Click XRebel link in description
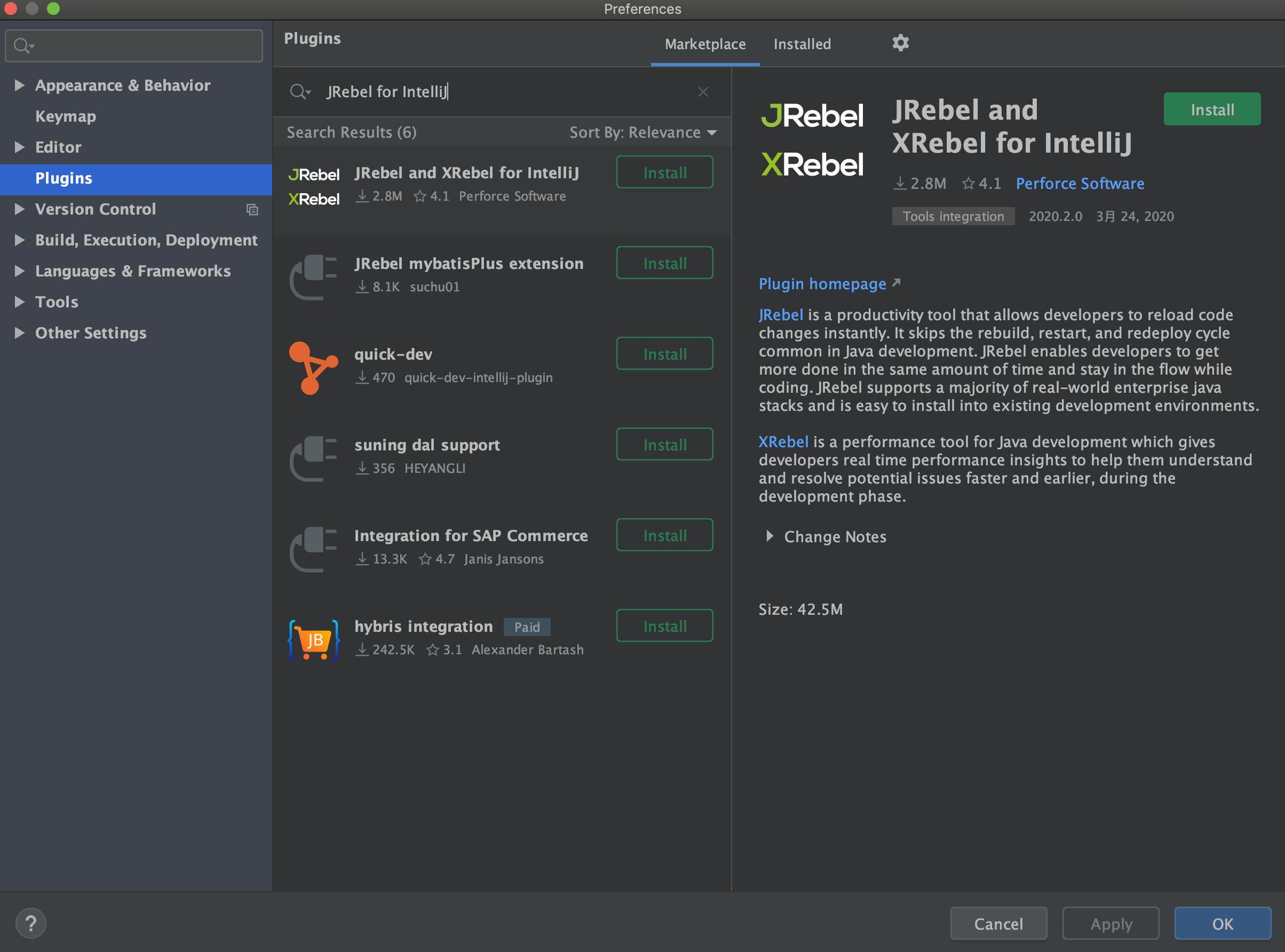Screen dimensions: 1285x952 (x=784, y=441)
